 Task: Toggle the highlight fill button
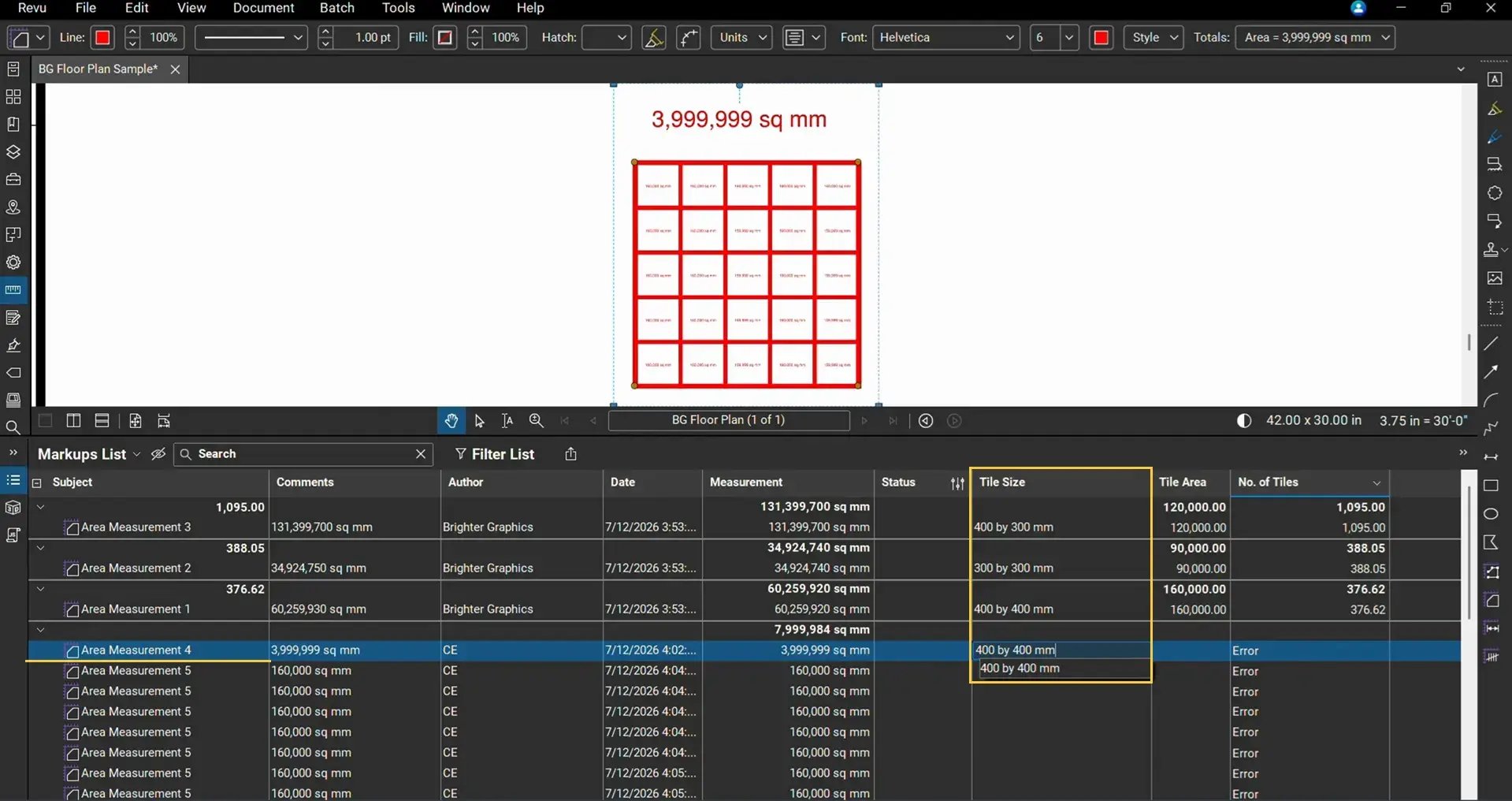pos(654,38)
